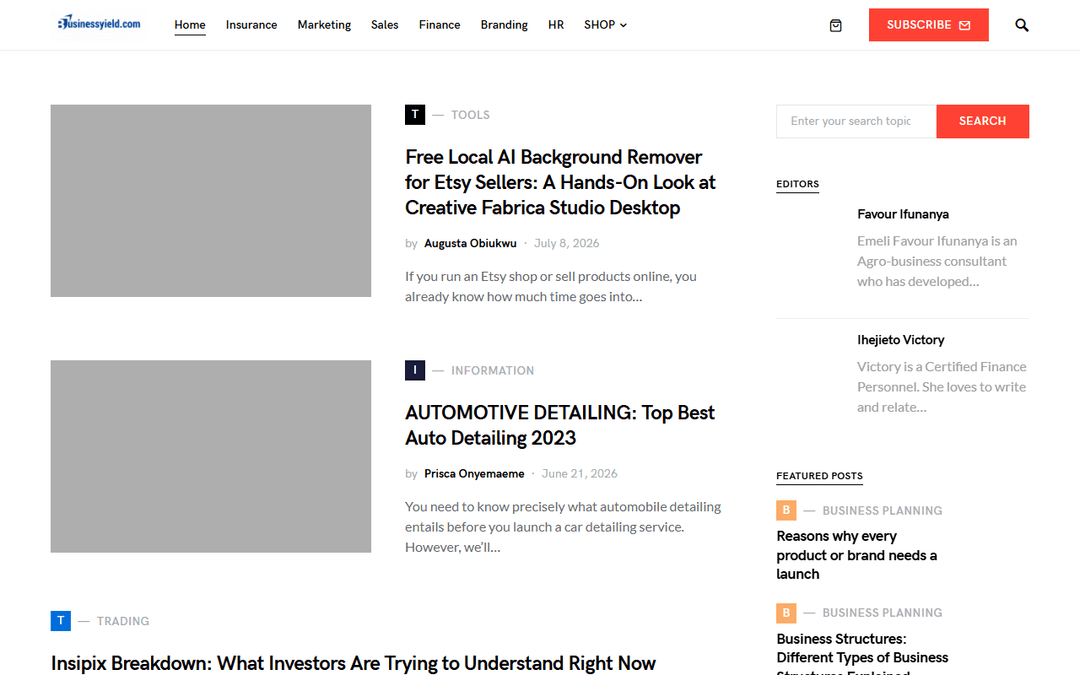This screenshot has height=675, width=1080.
Task: Click the 'July 8, 2026' post date
Action: (x=566, y=243)
